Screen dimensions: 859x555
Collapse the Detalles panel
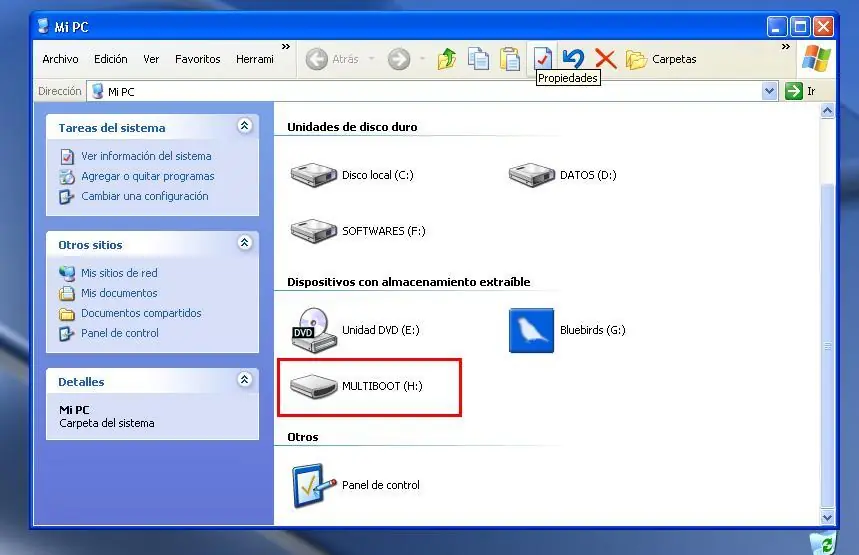tap(244, 380)
